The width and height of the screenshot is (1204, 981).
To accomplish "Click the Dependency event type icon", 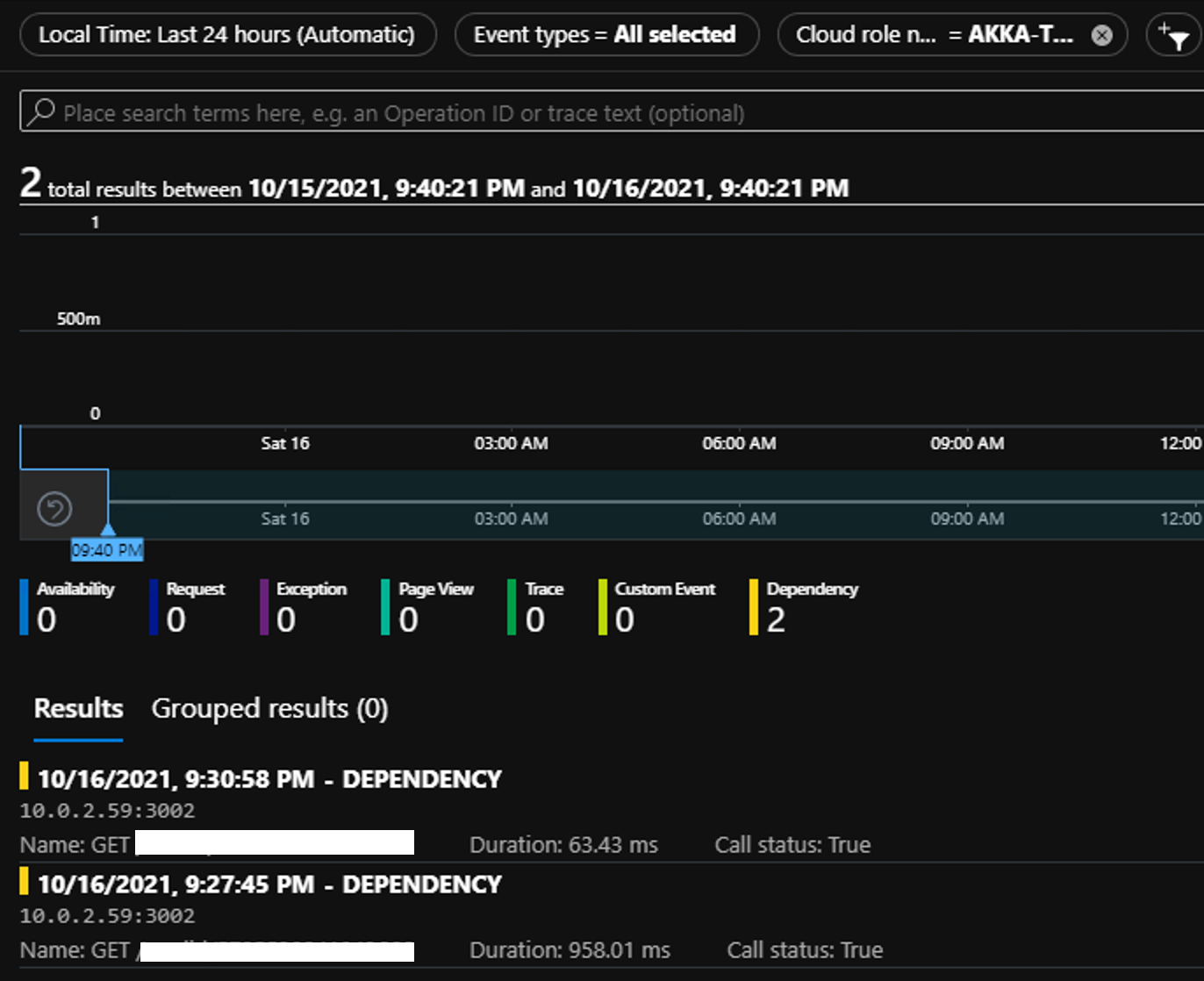I will pyautogui.click(x=753, y=605).
